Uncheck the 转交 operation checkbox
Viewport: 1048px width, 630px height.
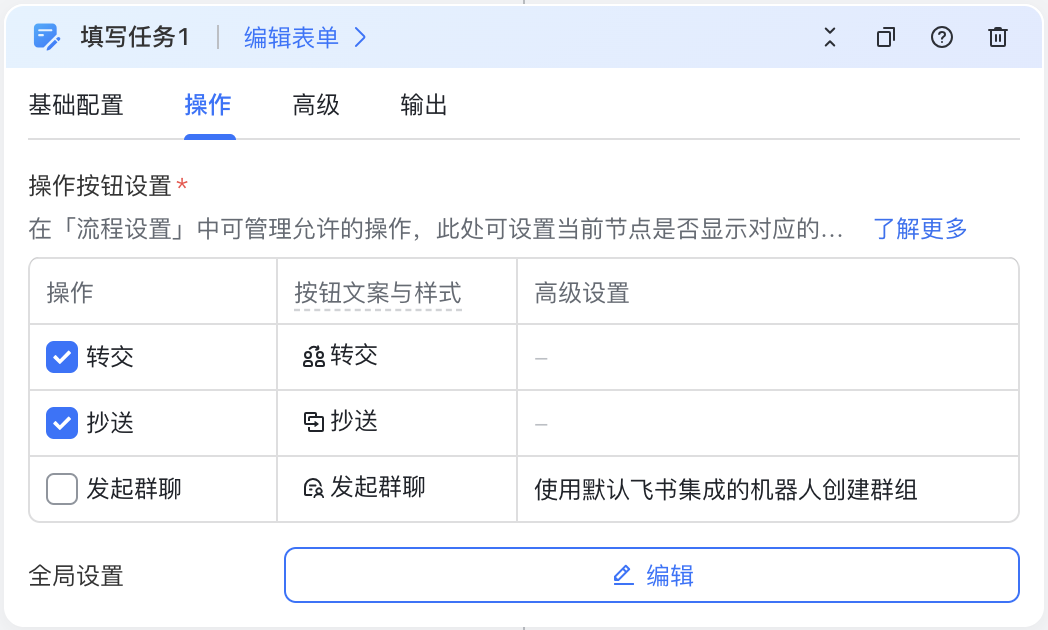tap(61, 357)
